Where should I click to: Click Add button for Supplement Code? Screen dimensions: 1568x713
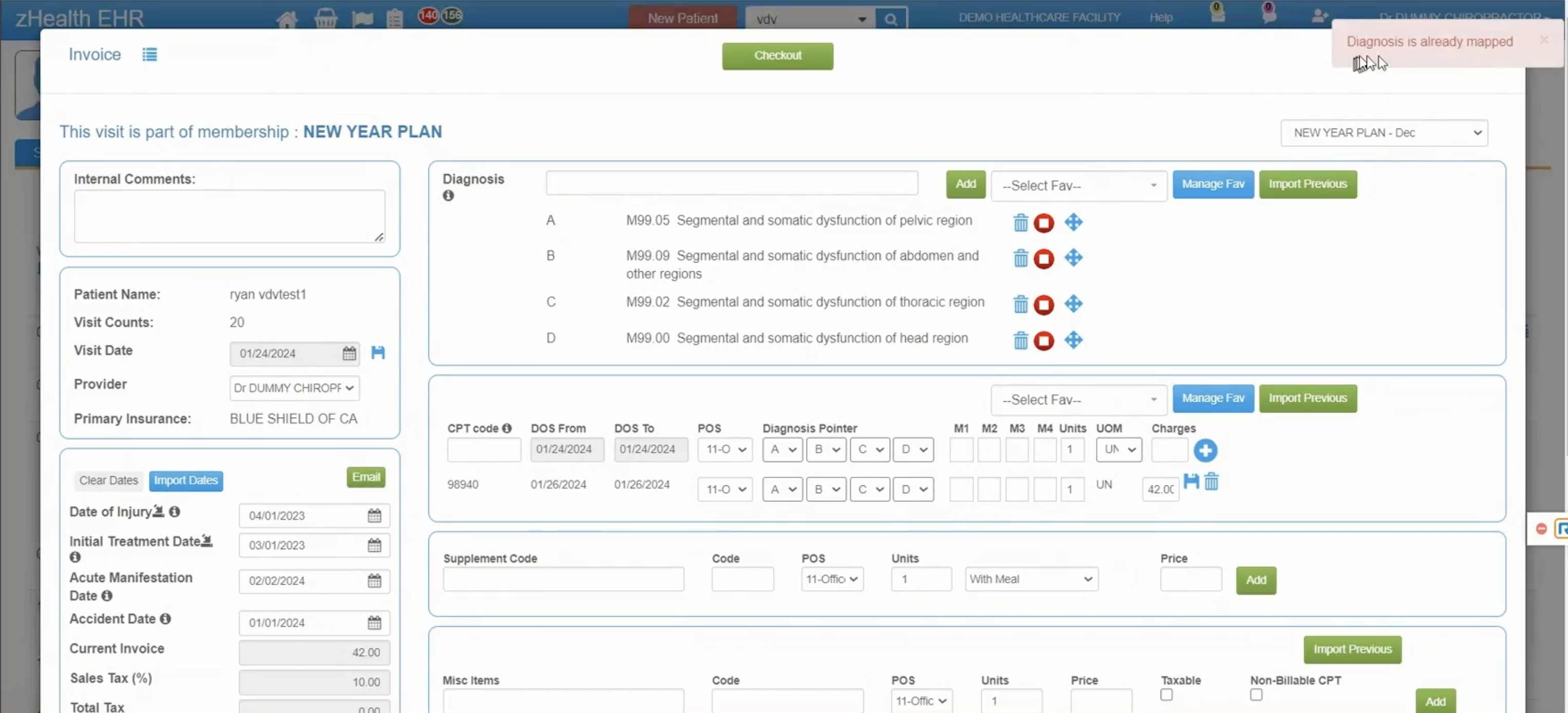(x=1256, y=580)
